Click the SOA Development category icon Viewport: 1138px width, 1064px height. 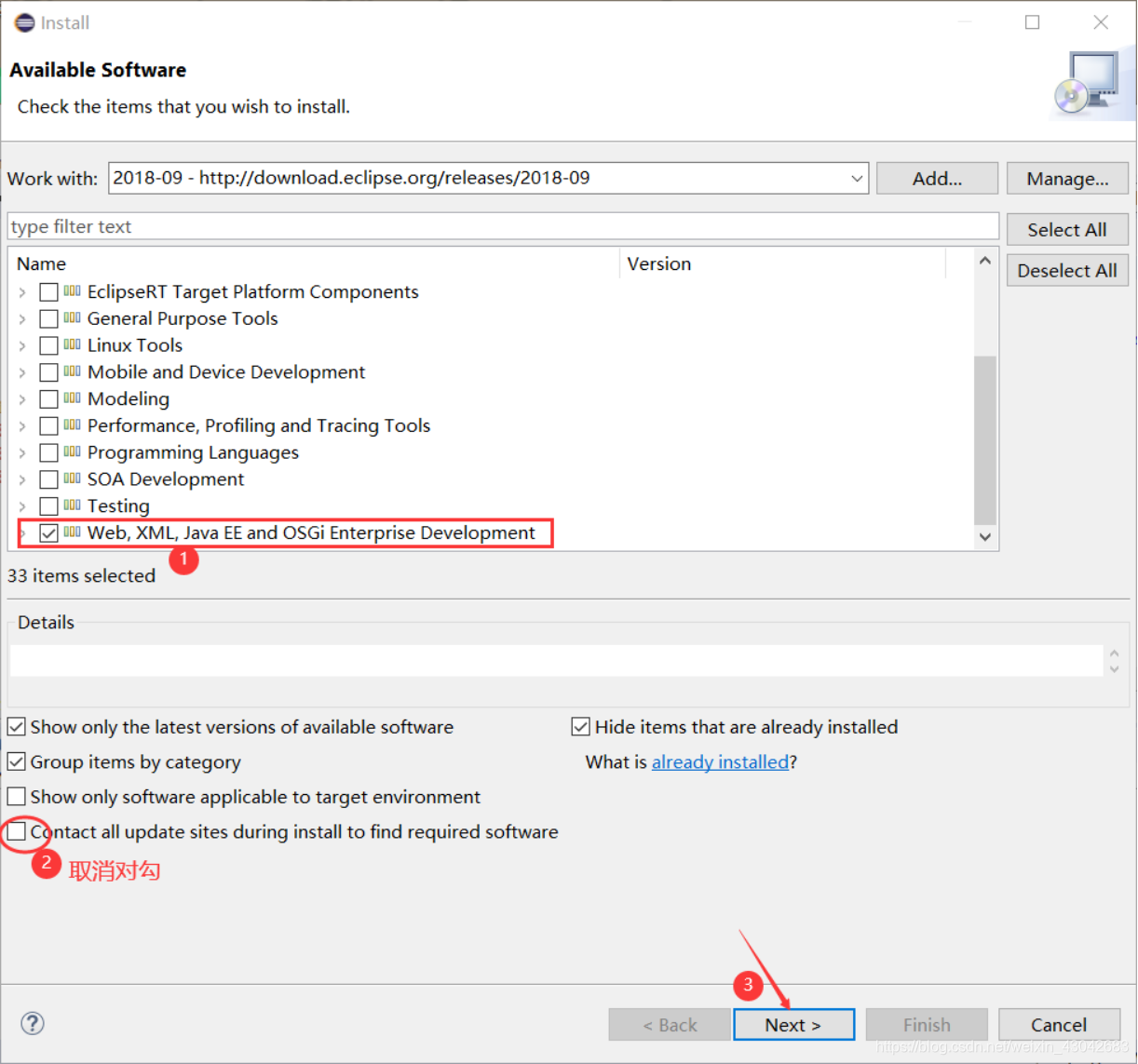(73, 479)
